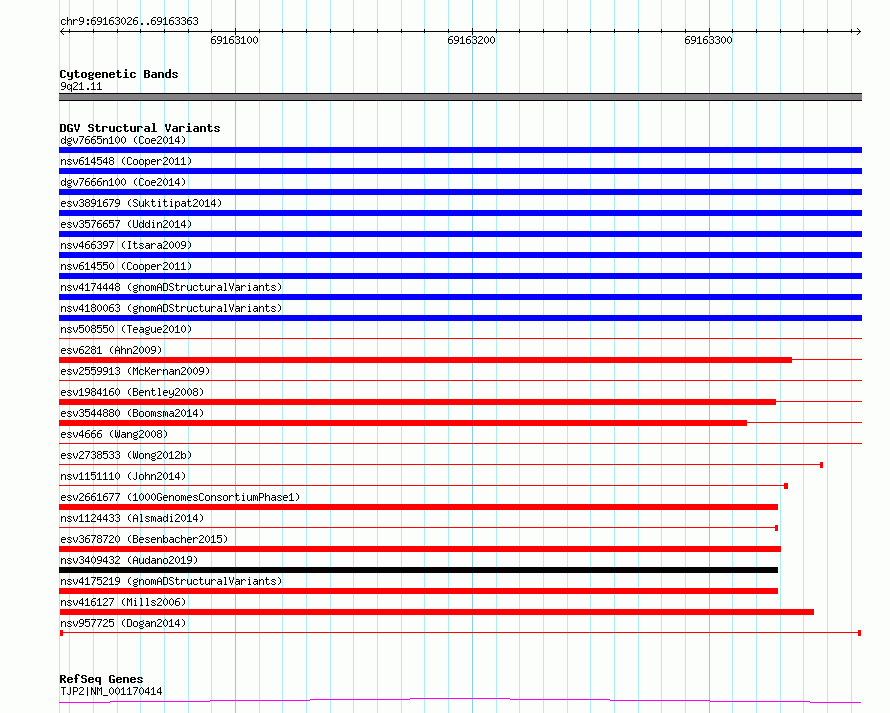Click the 9q21.11 band label
Image resolution: width=890 pixels, height=713 pixels.
point(81,86)
